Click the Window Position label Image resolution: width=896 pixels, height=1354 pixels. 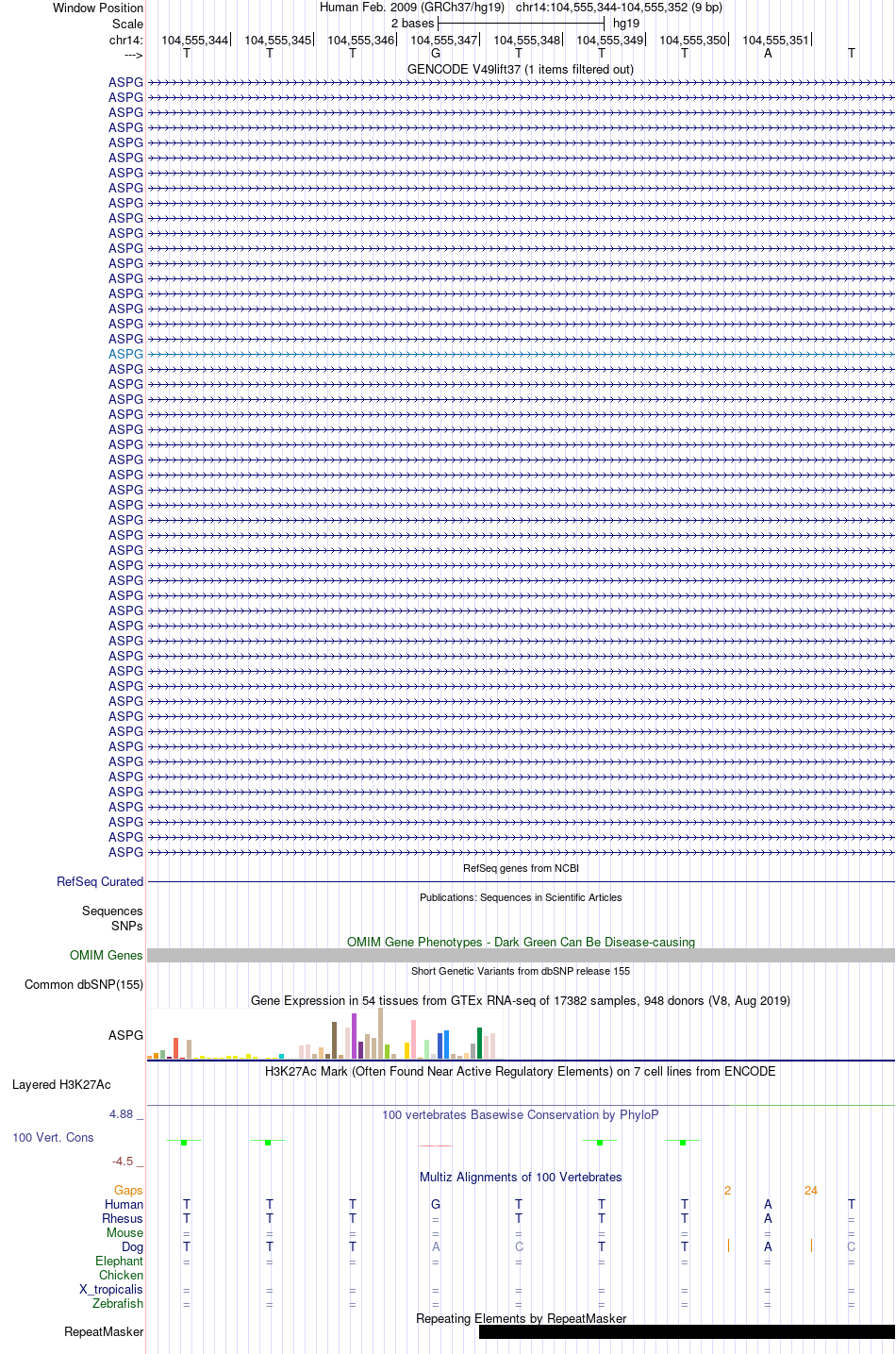pos(98,8)
